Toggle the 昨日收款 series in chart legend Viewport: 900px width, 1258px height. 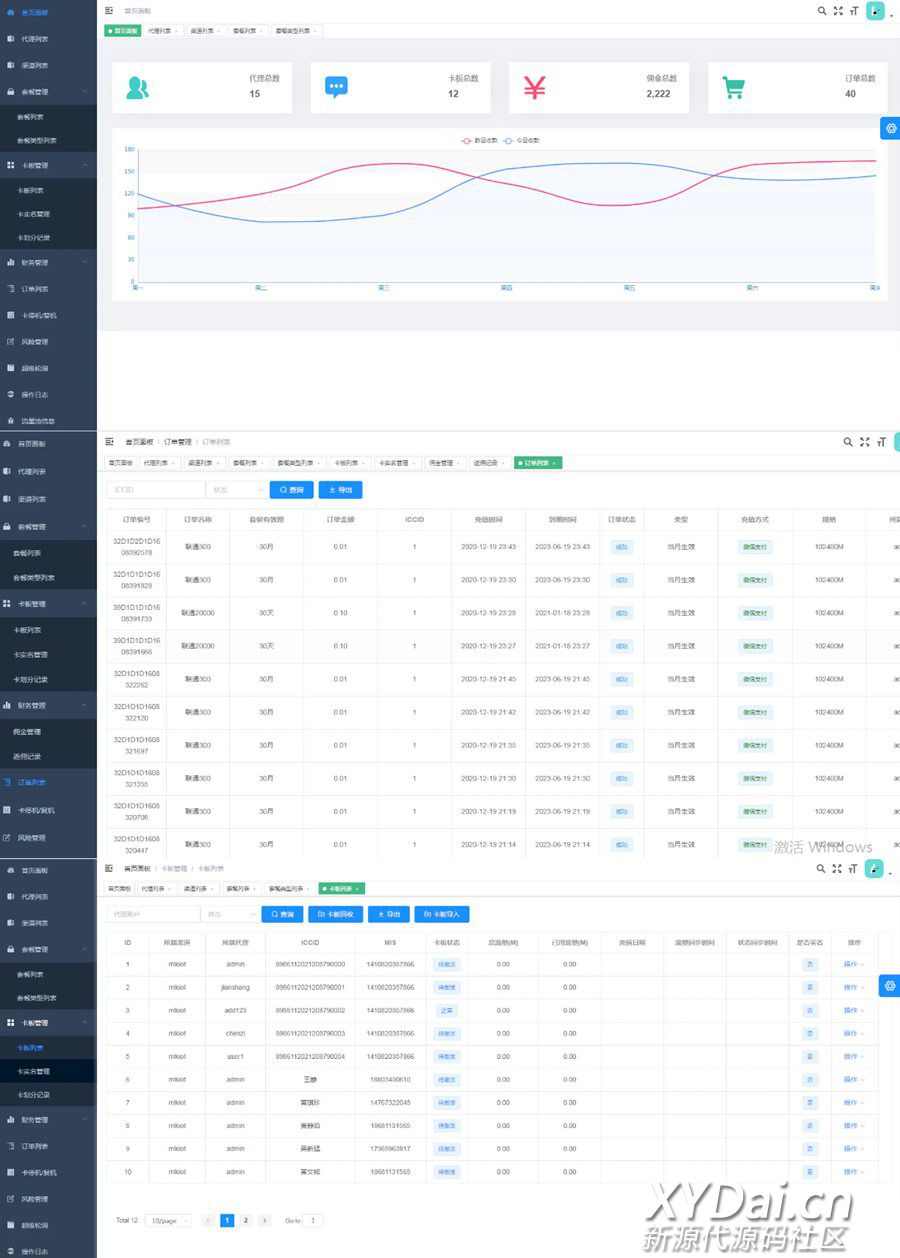480,141
